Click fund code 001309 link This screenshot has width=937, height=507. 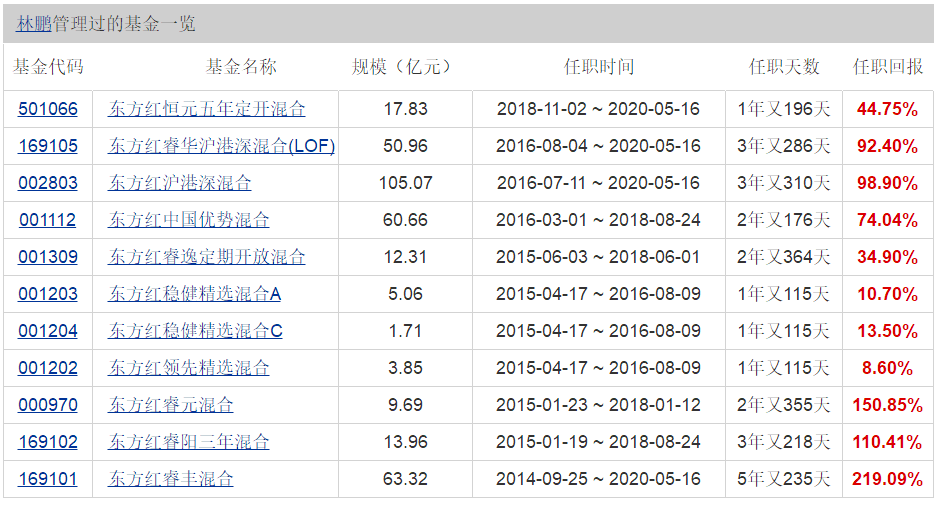pos(47,258)
